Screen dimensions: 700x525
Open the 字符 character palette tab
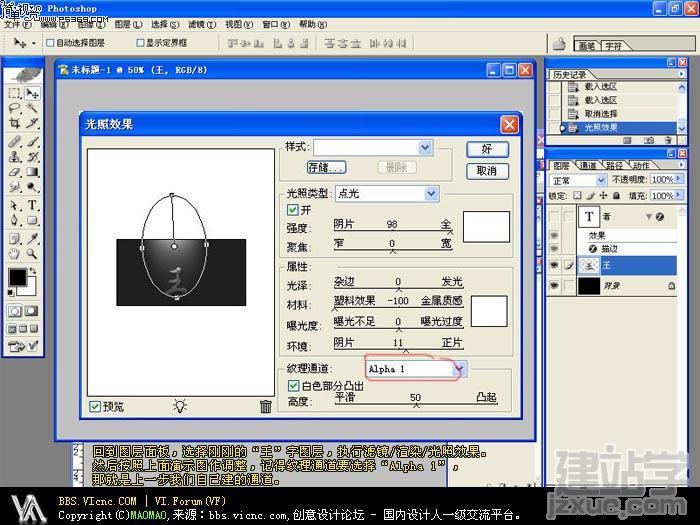click(x=613, y=46)
